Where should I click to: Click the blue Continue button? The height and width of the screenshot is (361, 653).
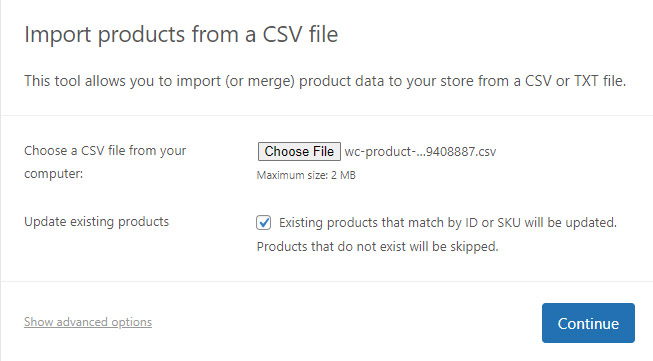(588, 323)
